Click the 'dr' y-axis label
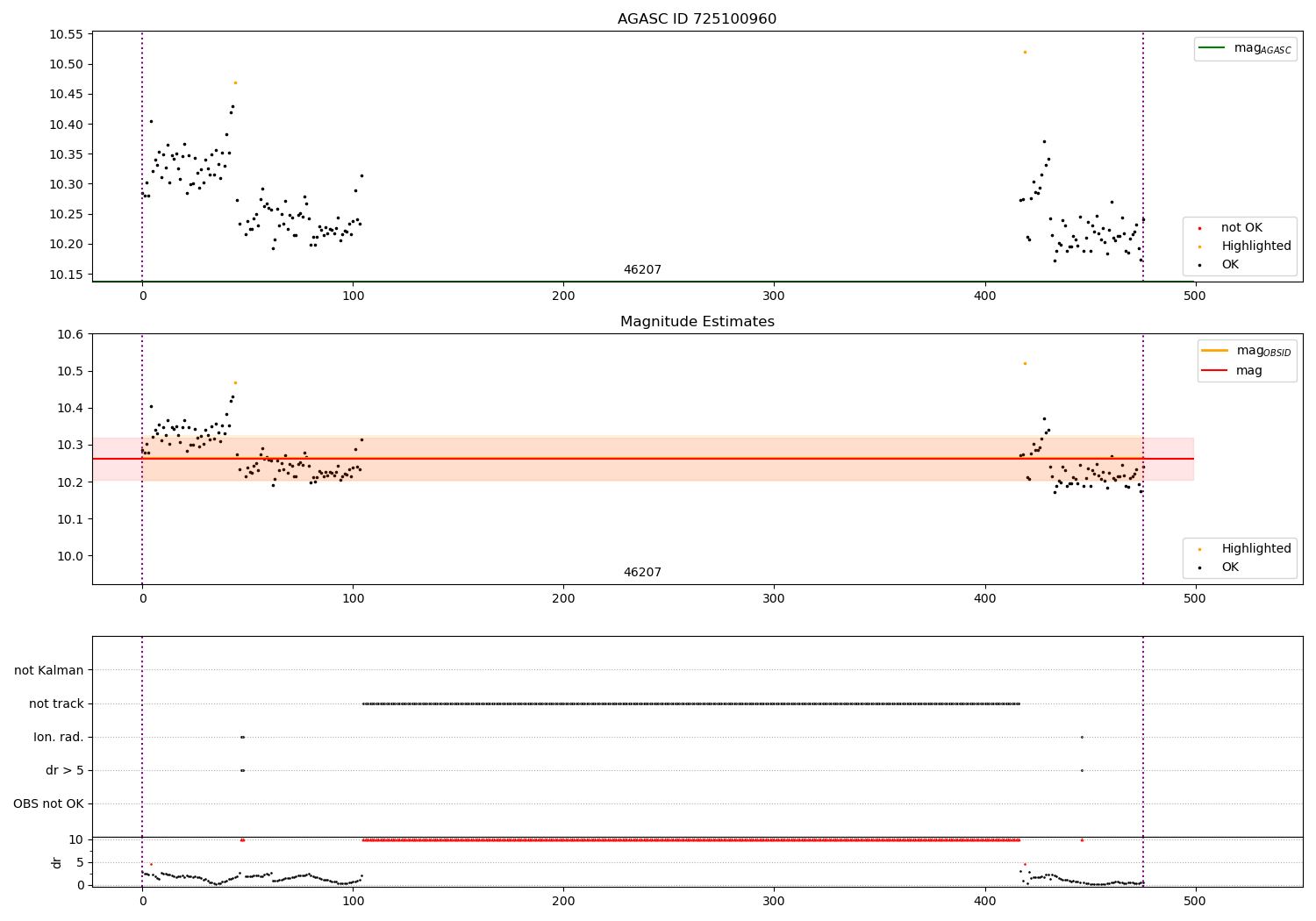Screen dimensions: 1316x921 click(57, 863)
